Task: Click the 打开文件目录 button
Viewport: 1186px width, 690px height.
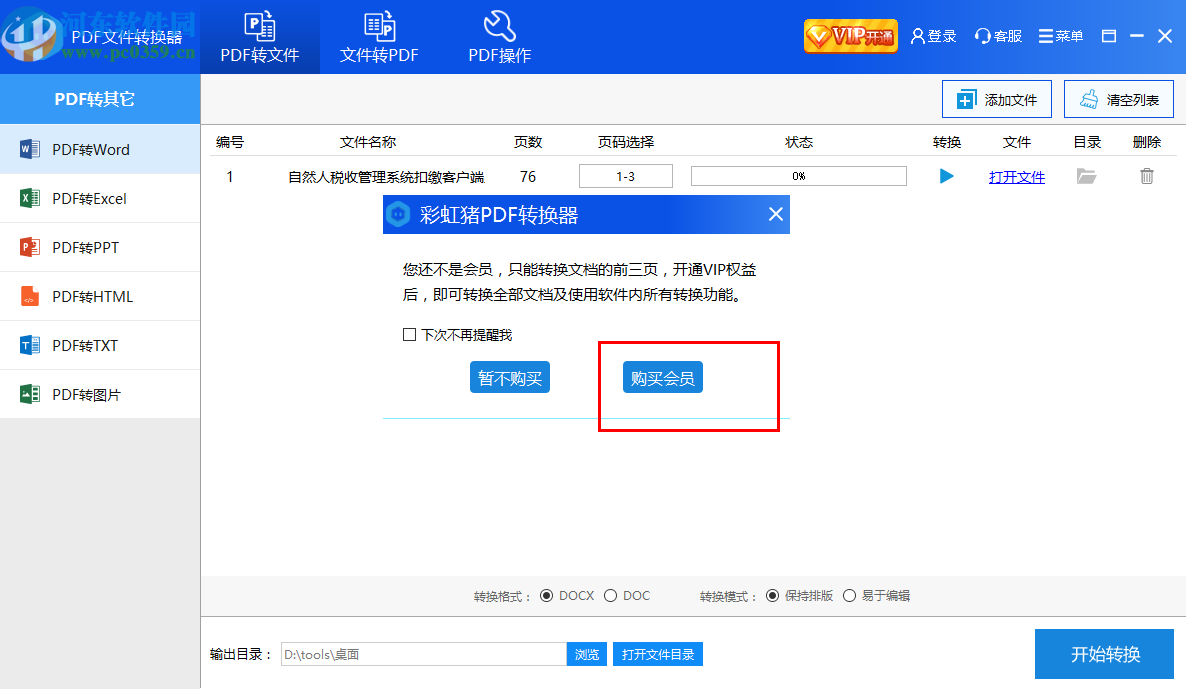Action: pos(658,654)
